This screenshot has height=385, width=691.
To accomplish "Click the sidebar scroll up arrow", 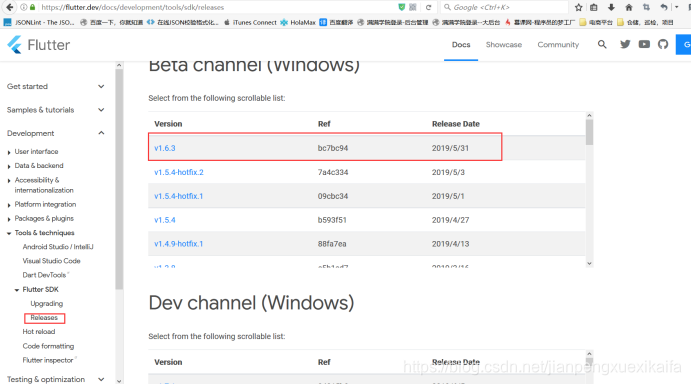I will pos(119,65).
